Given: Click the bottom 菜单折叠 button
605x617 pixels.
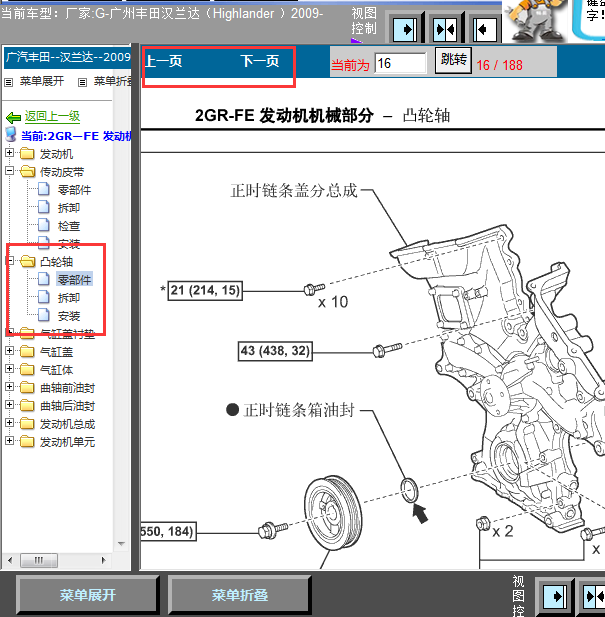Looking at the screenshot, I should [x=239, y=595].
